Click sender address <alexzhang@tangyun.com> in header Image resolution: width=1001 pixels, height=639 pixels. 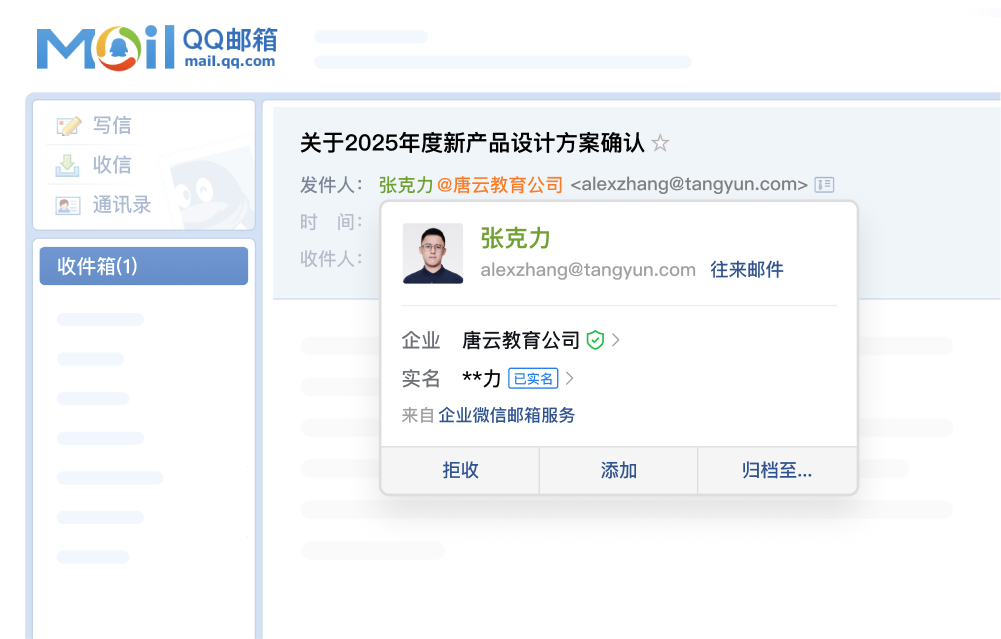tap(689, 185)
